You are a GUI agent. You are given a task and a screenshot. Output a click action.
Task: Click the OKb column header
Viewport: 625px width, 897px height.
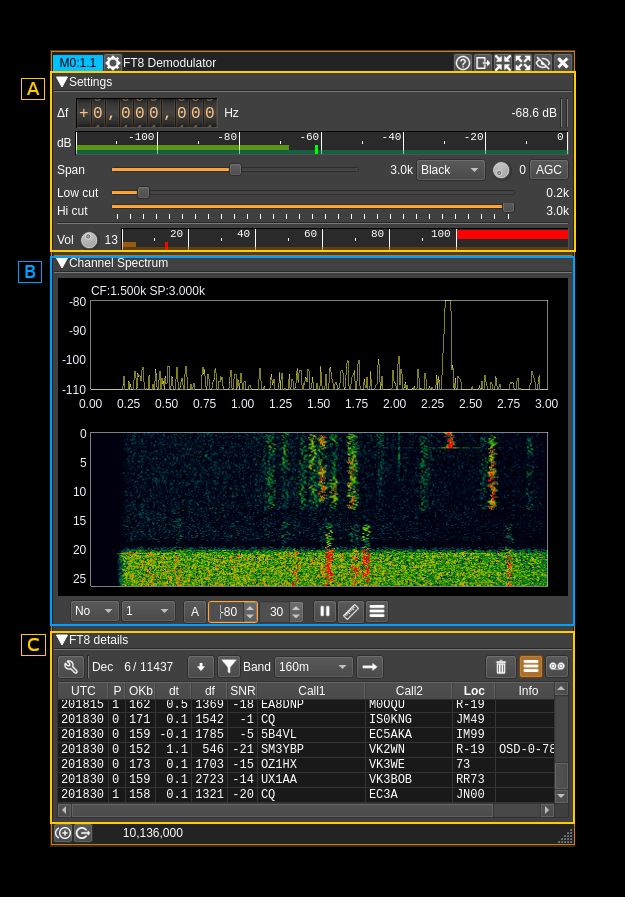tap(140, 690)
